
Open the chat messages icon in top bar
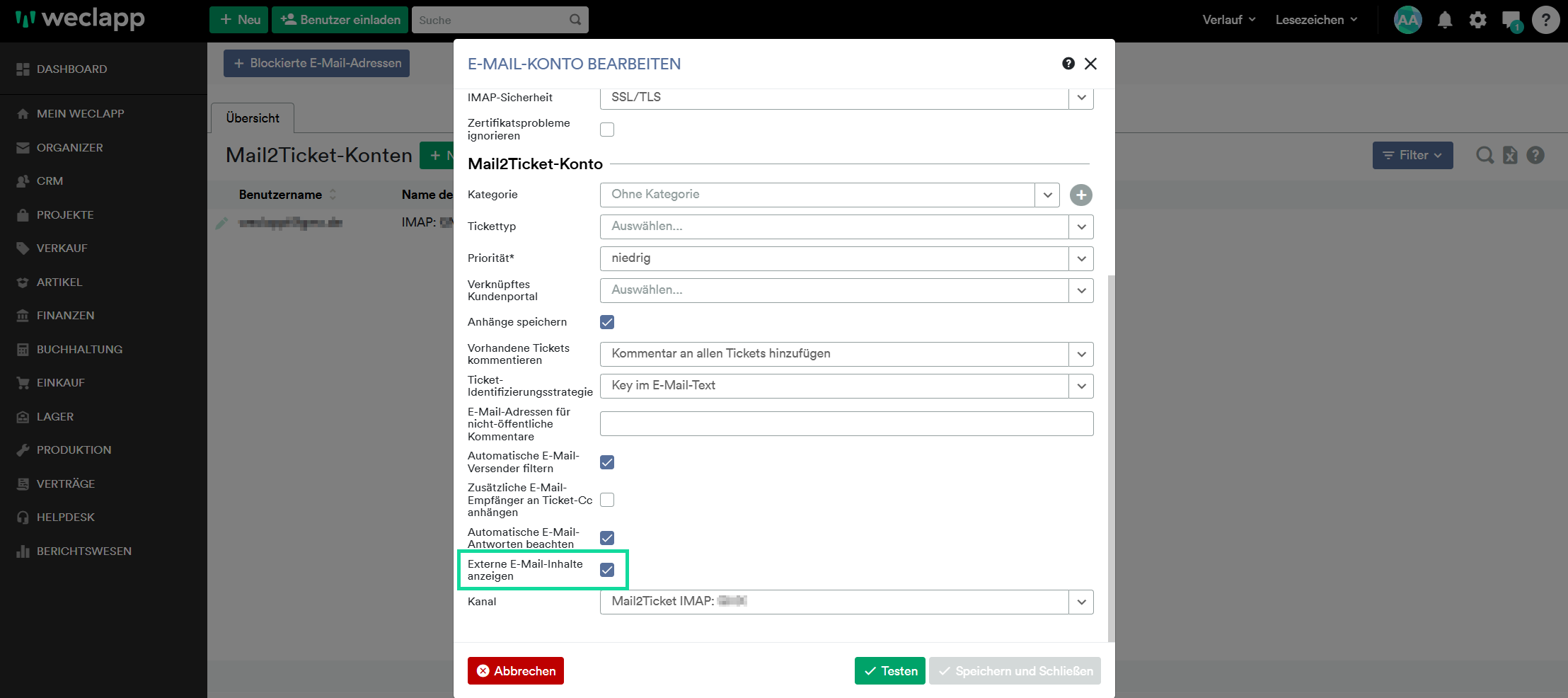coord(1511,21)
